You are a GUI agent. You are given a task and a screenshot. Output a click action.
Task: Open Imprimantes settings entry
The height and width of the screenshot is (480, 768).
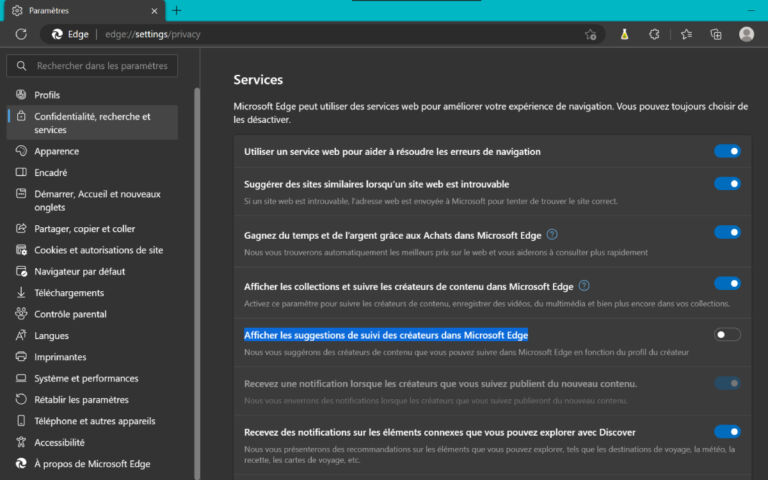pos(92,357)
